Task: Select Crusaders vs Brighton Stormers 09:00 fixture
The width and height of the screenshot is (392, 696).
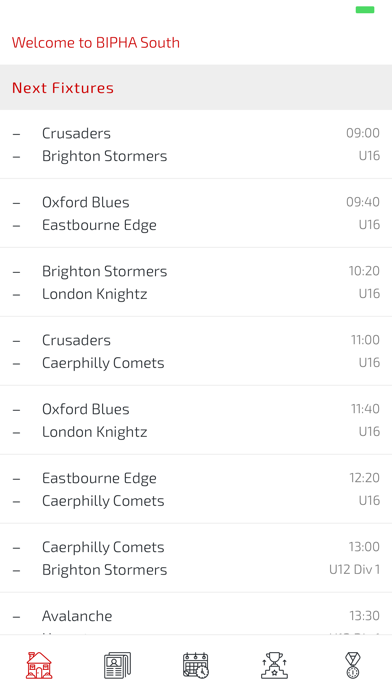Action: click(196, 144)
